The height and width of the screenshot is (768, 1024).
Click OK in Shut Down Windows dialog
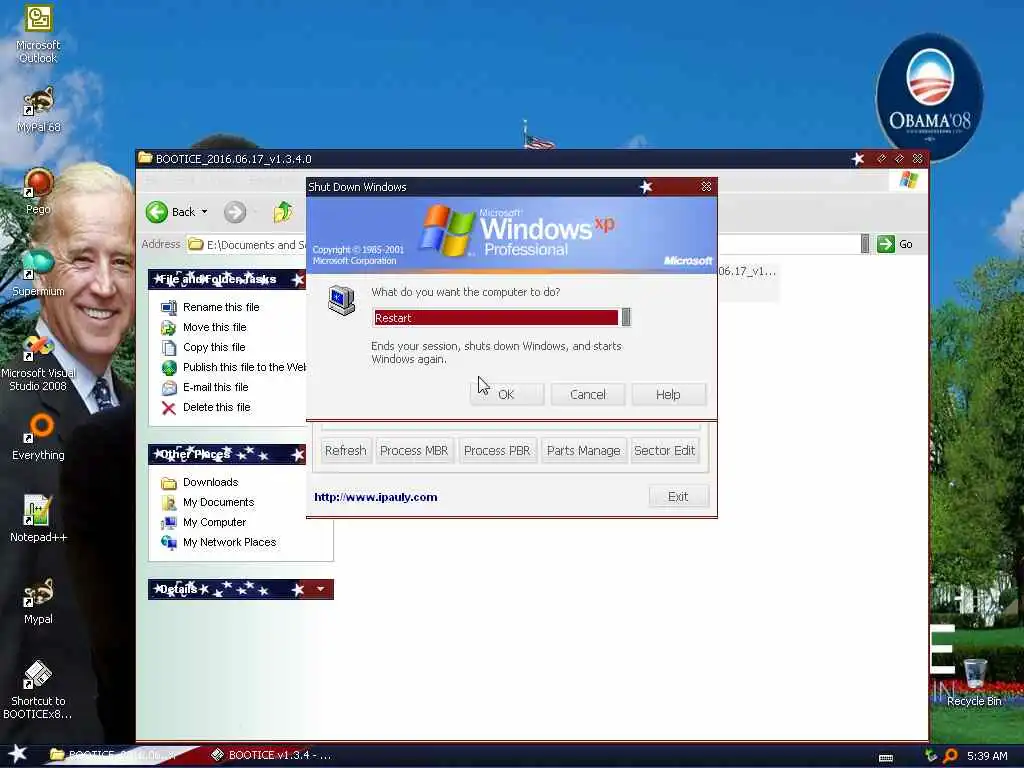click(506, 394)
